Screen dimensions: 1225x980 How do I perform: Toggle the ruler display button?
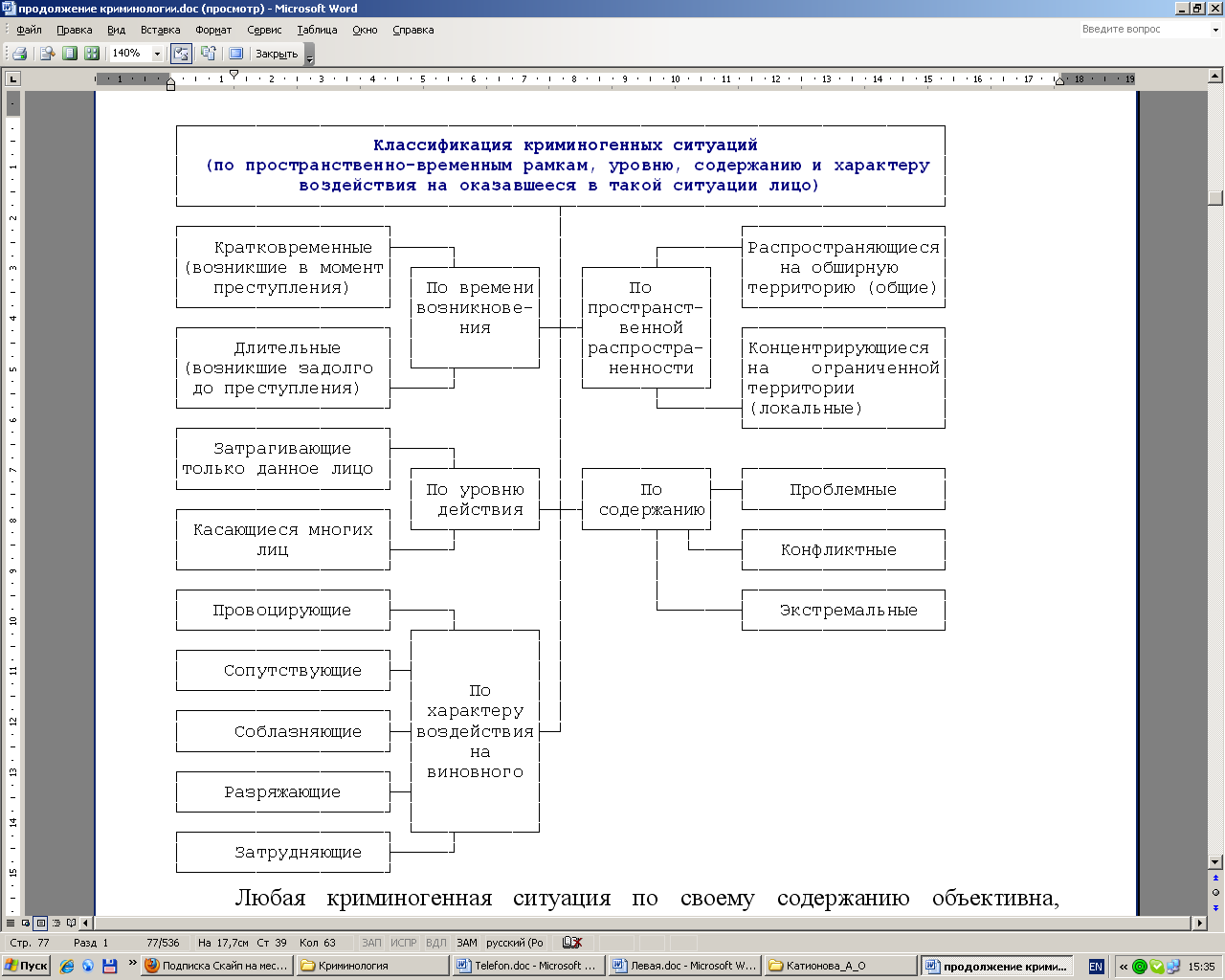(181, 54)
